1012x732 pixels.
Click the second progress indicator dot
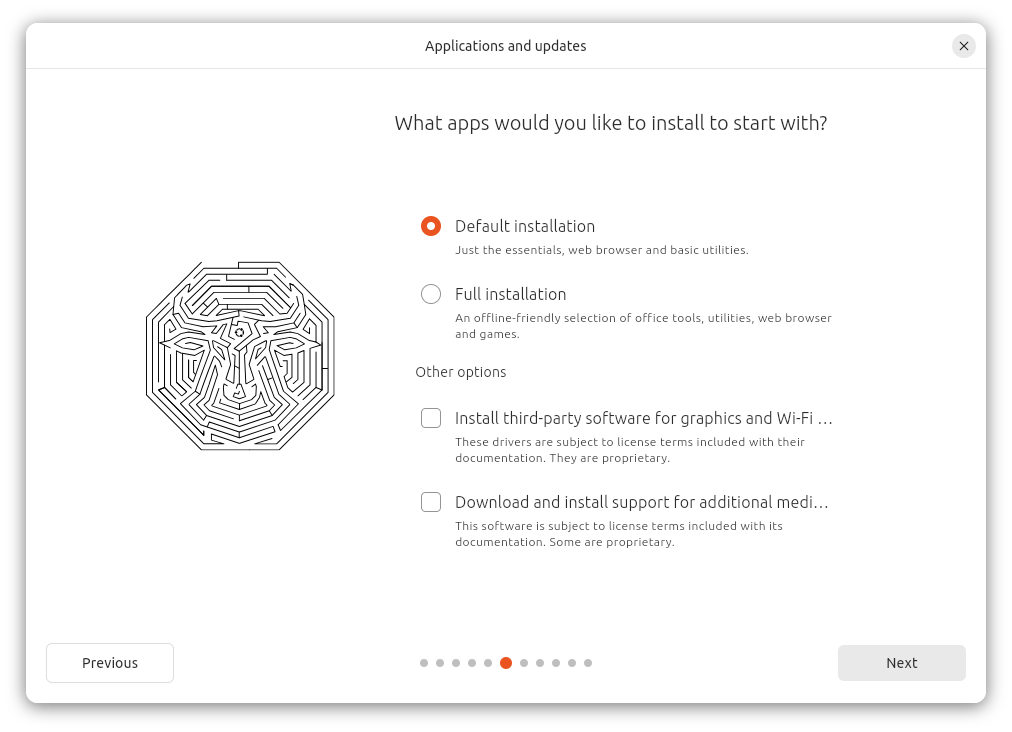click(x=440, y=663)
